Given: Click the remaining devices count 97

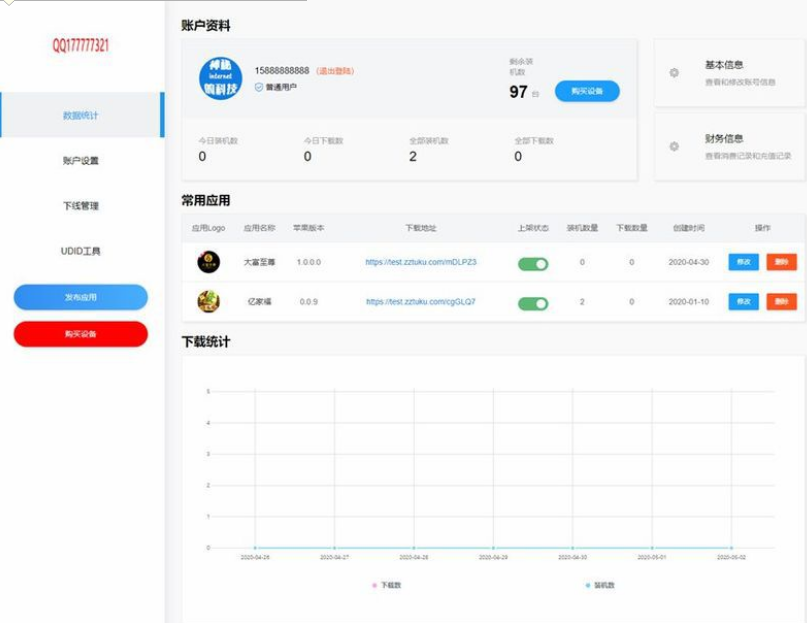Looking at the screenshot, I should (x=518, y=92).
